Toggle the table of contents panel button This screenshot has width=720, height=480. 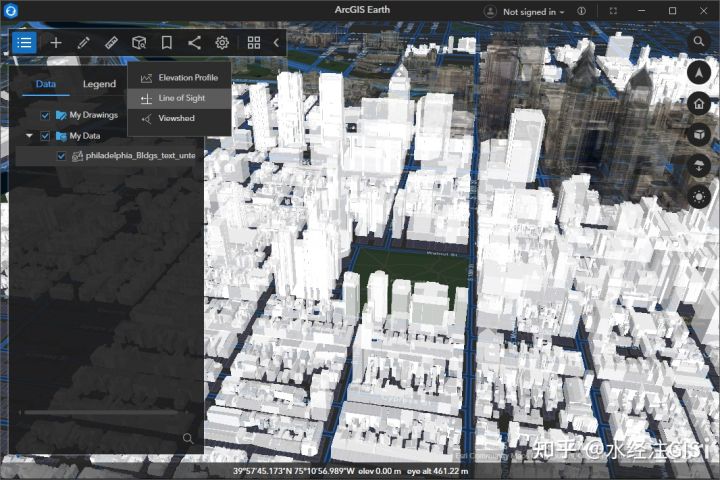tap(24, 43)
